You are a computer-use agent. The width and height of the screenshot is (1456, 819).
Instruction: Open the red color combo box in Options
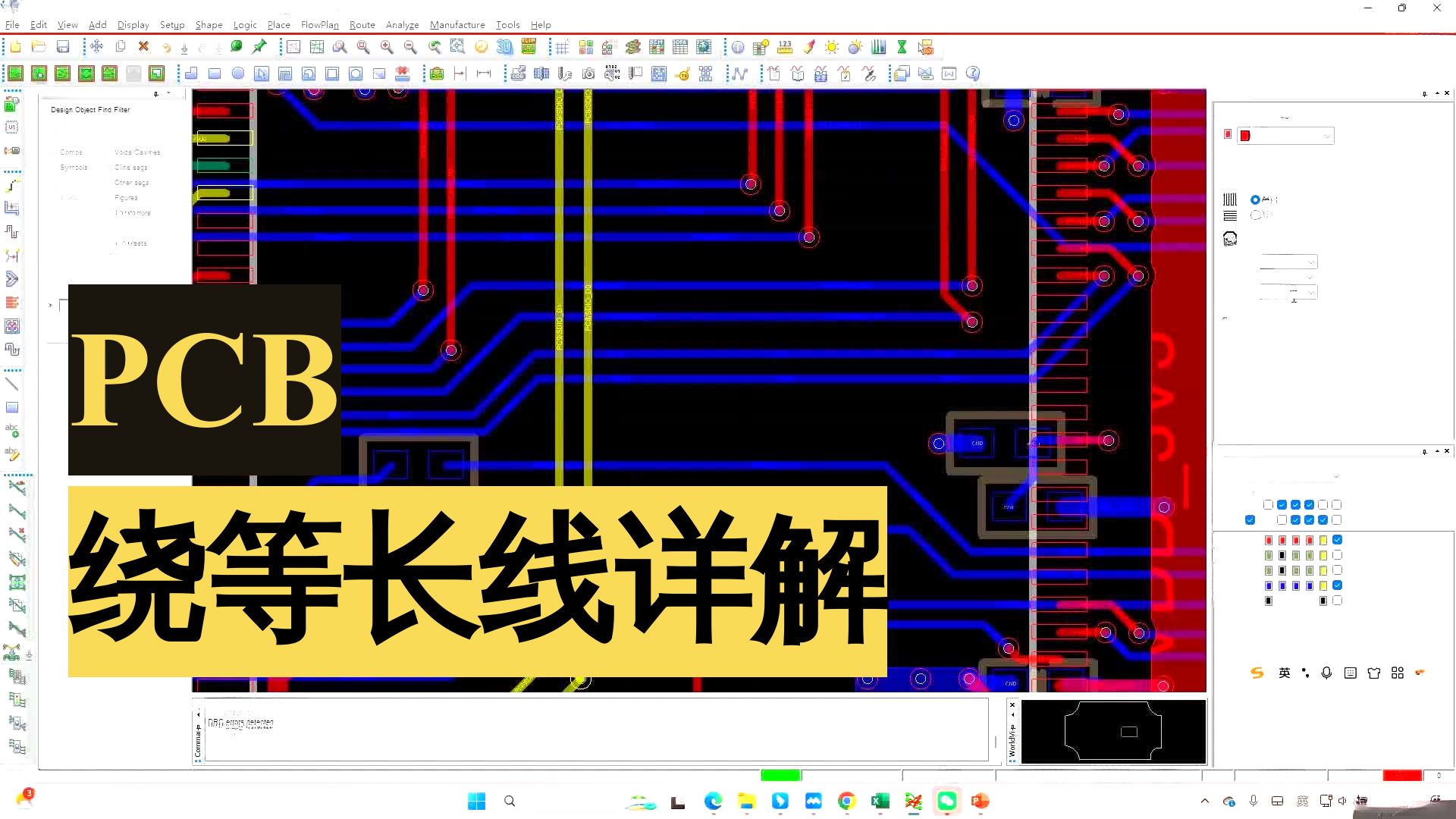tap(1285, 136)
